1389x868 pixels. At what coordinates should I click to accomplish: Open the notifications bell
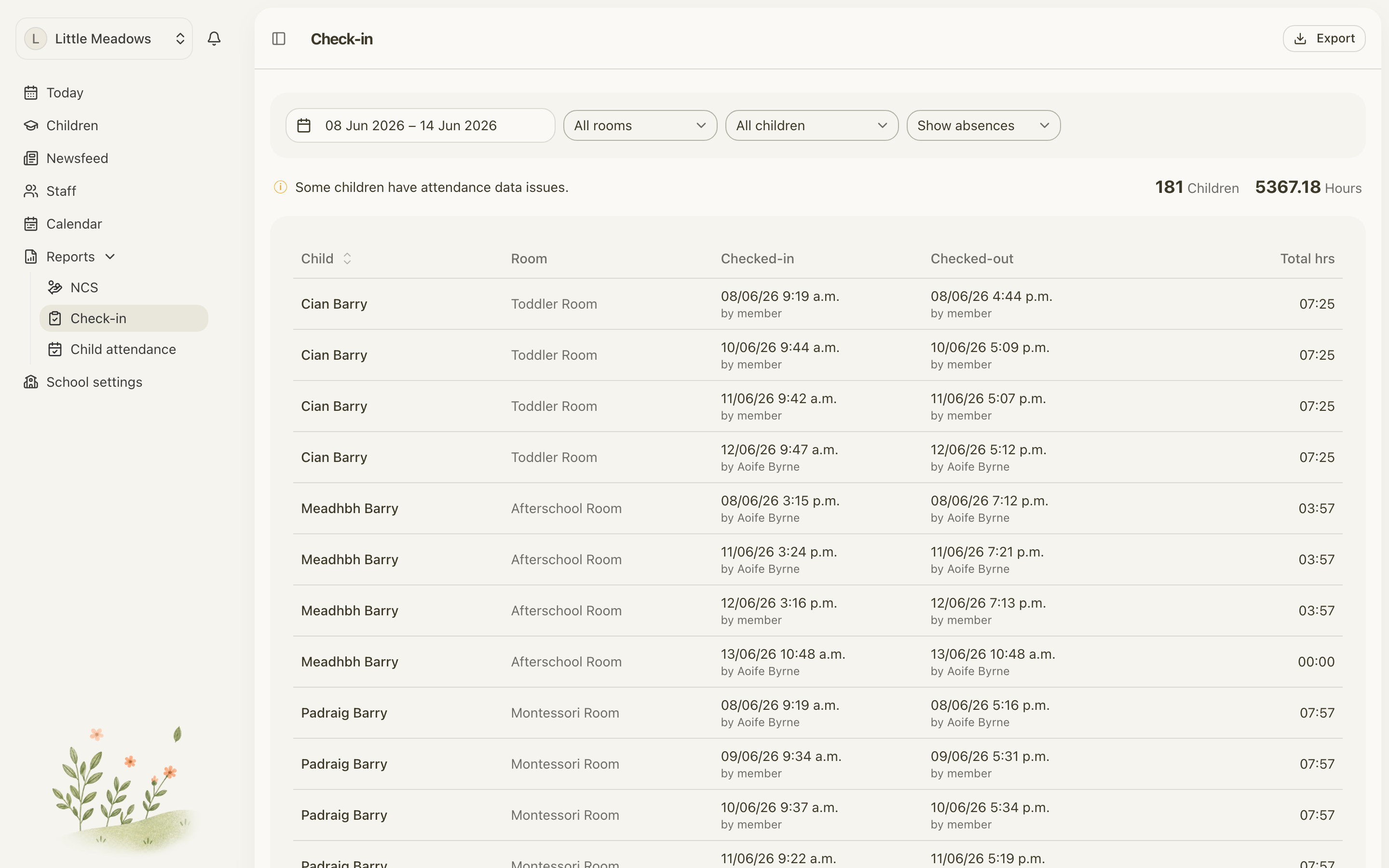pyautogui.click(x=214, y=39)
